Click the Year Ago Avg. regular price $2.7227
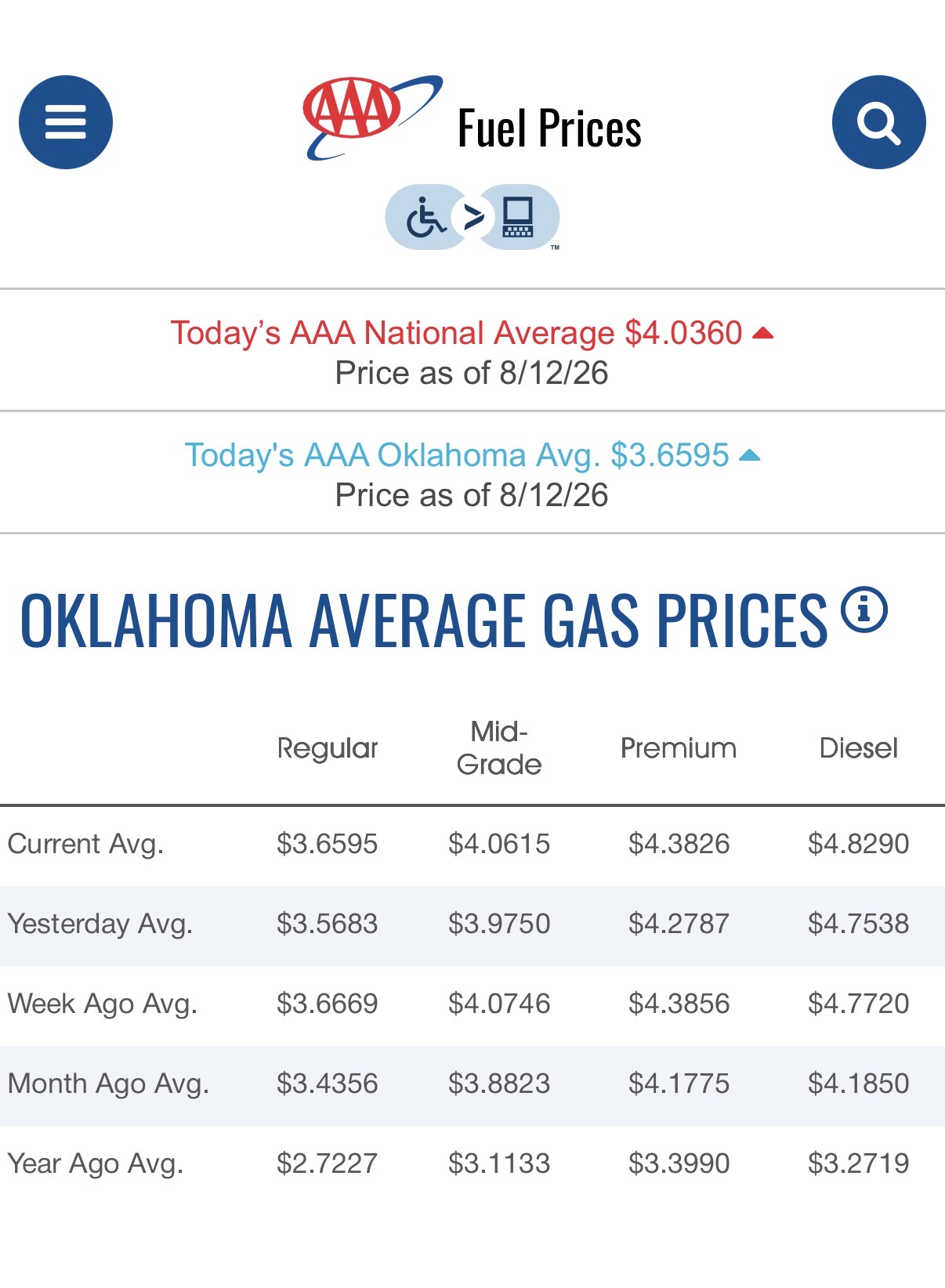The height and width of the screenshot is (1288, 945). click(327, 1163)
